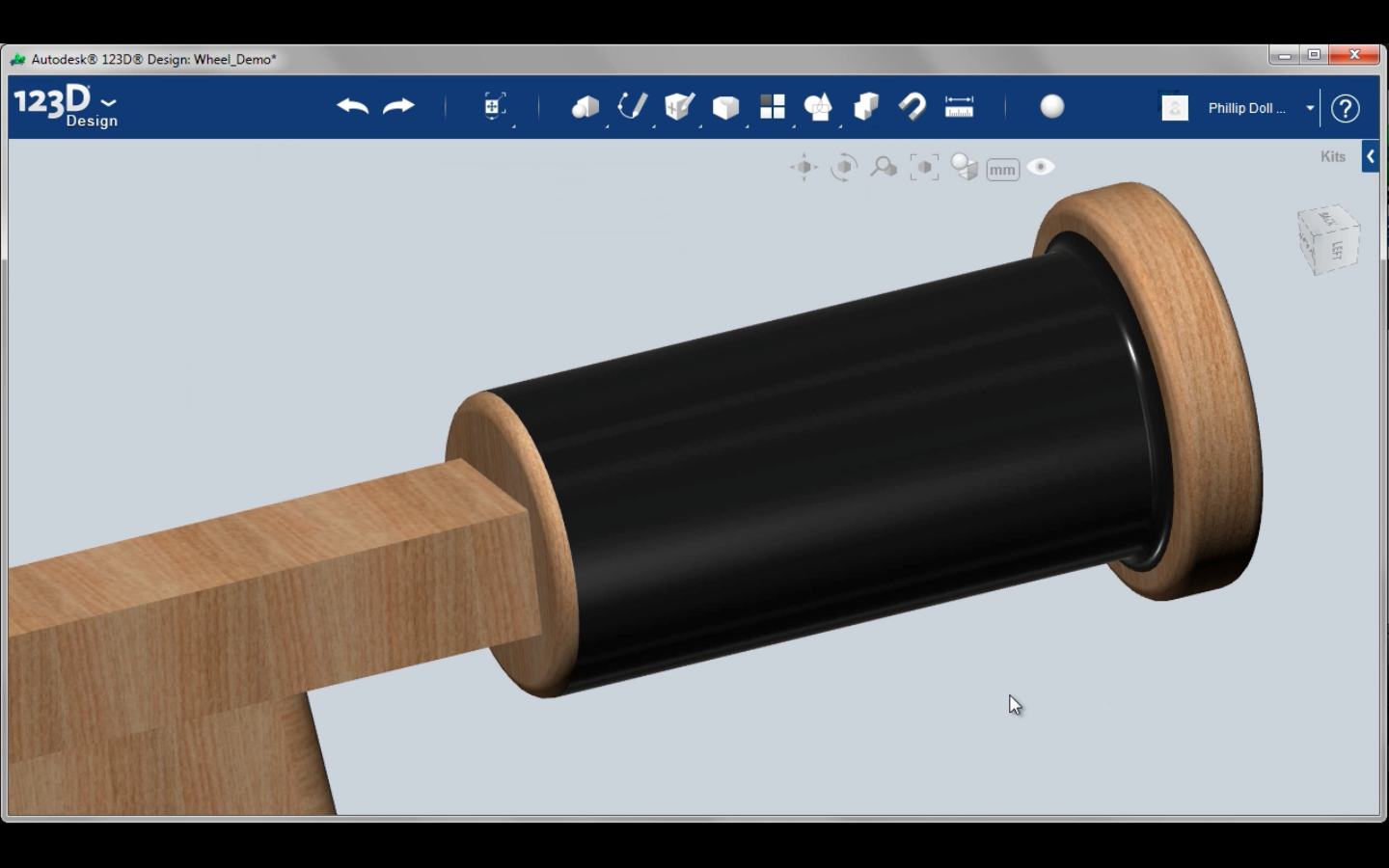1389x868 pixels.
Task: Open the visual style cube options
Action: 965,168
